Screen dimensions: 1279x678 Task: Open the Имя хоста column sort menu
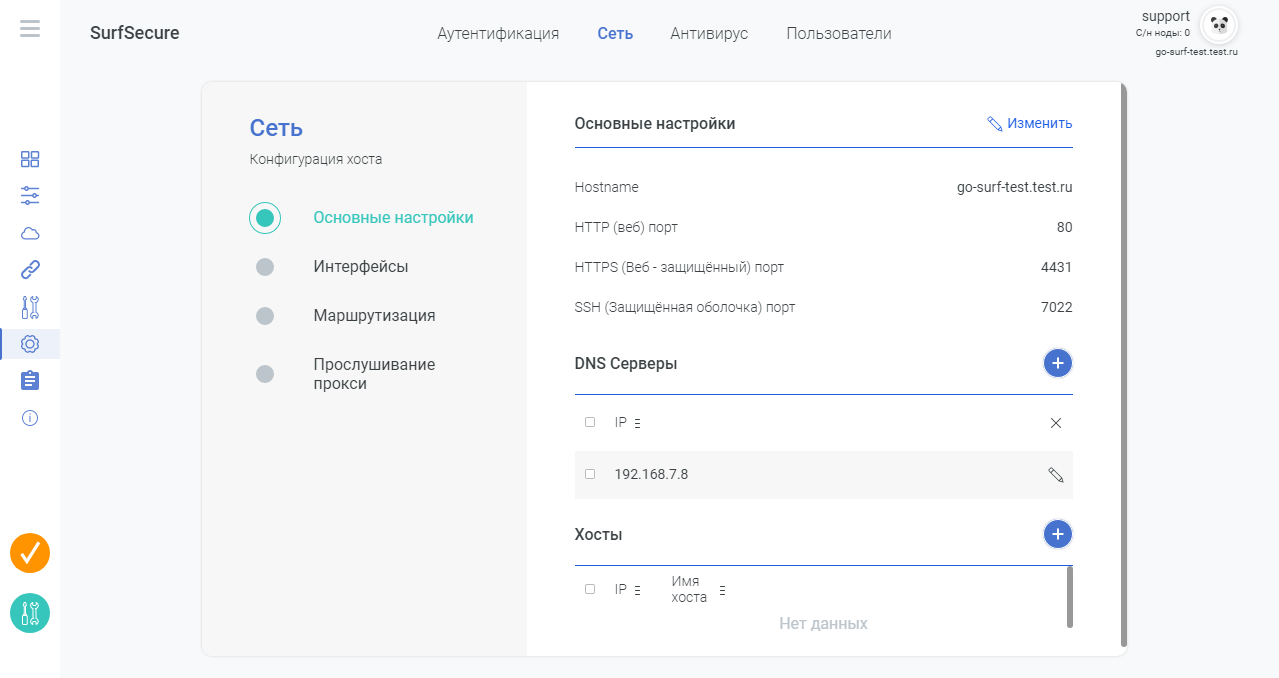click(x=722, y=590)
